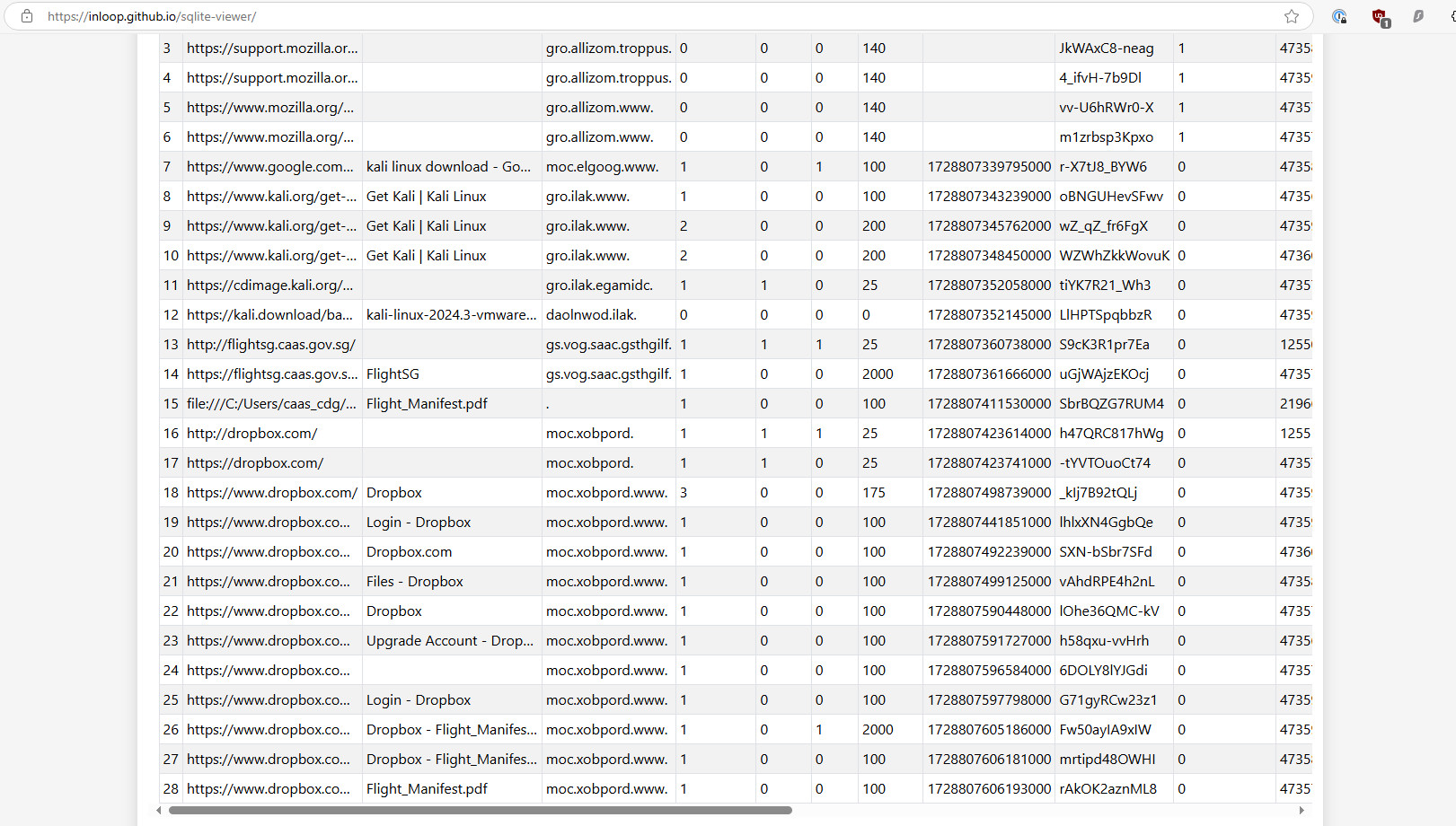Click the Flight_Manifest.pdf title in row 28
The width and height of the screenshot is (1456, 826).
(x=427, y=789)
